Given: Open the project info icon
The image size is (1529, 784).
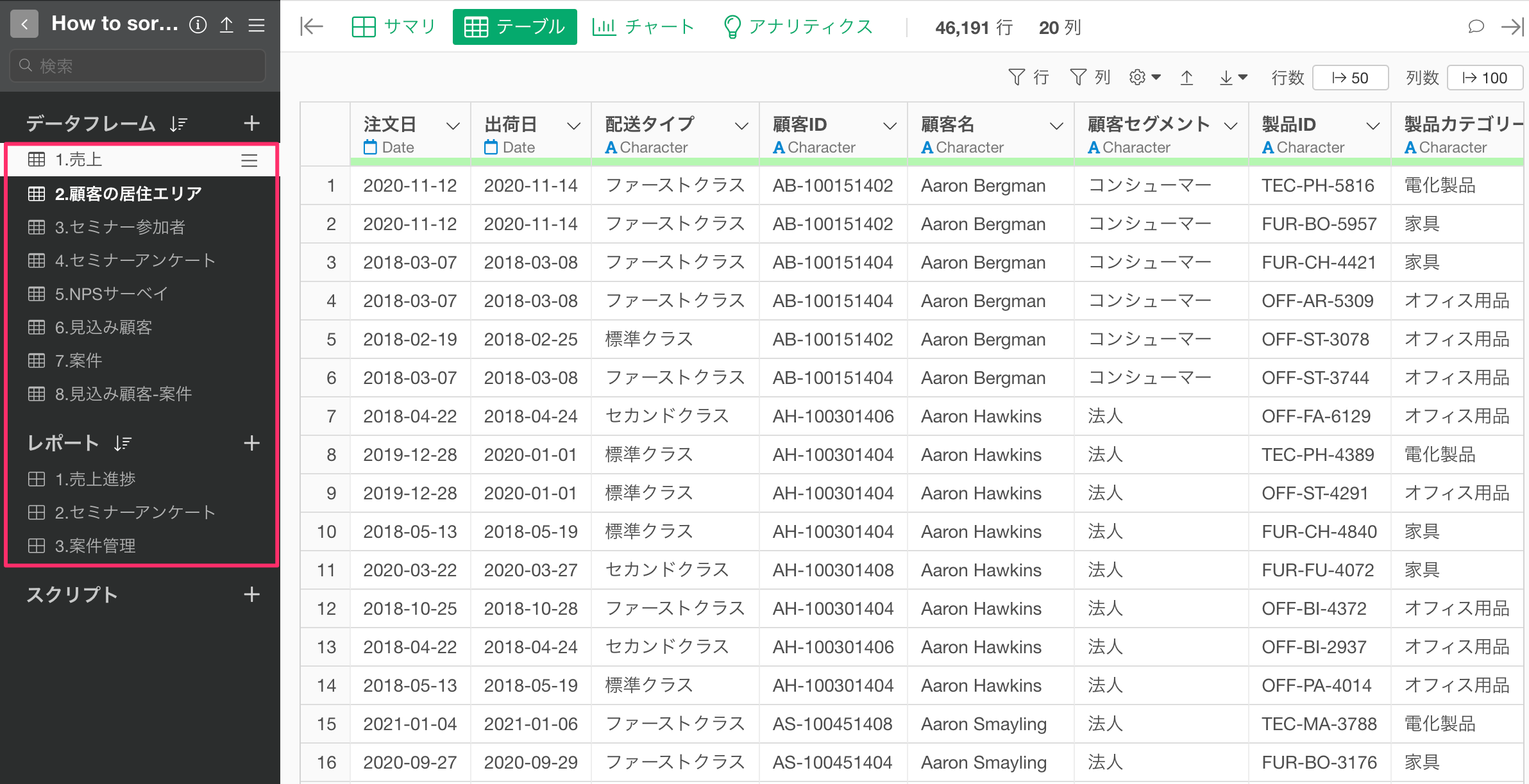Looking at the screenshot, I should click(x=198, y=25).
